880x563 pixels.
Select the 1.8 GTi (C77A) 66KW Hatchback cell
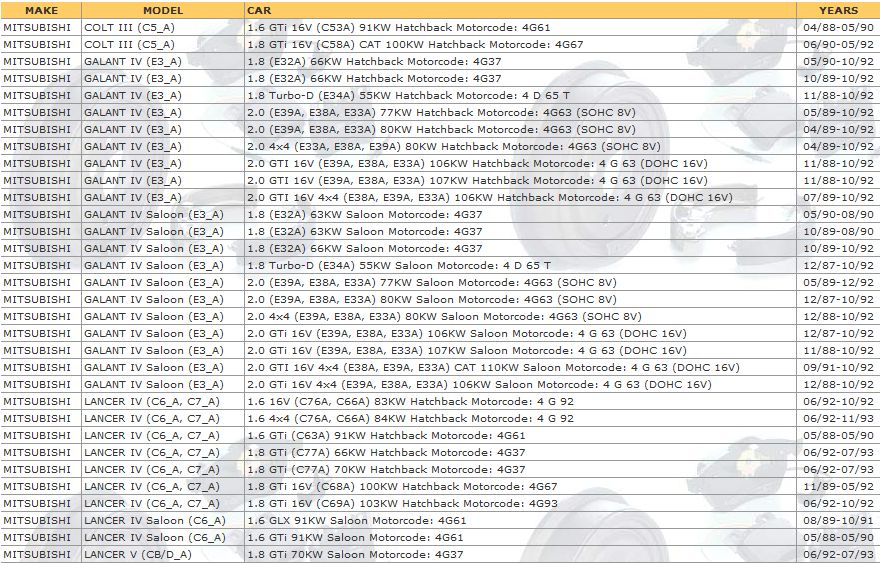point(520,452)
